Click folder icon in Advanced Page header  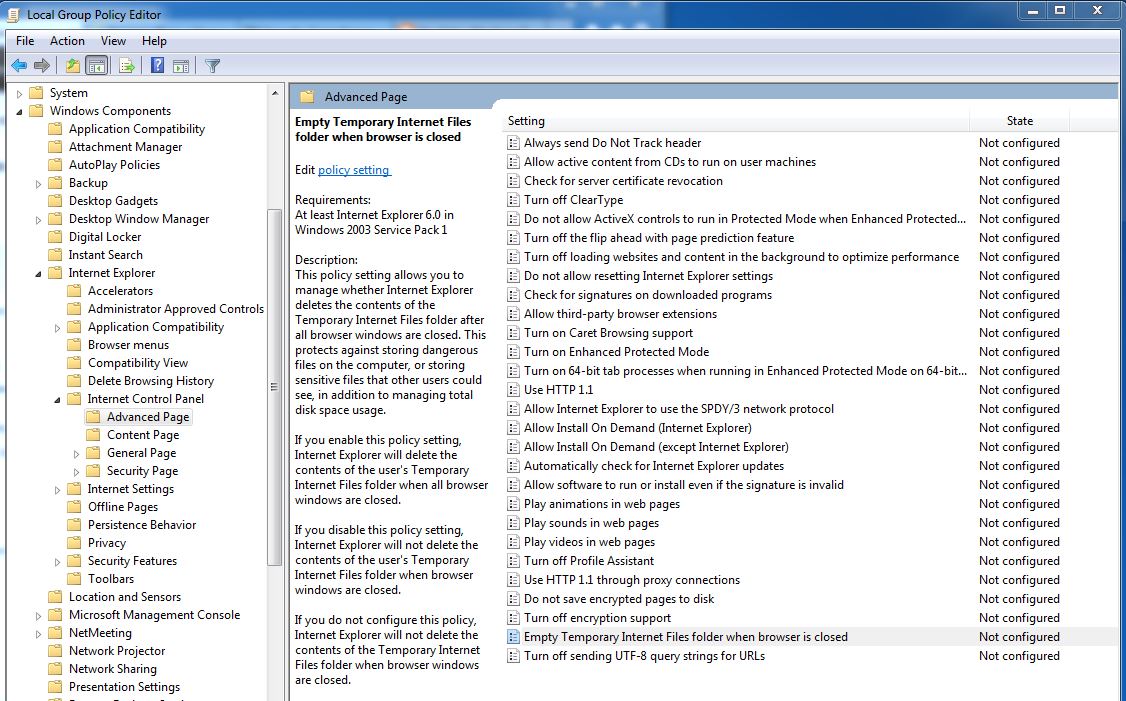tap(307, 96)
